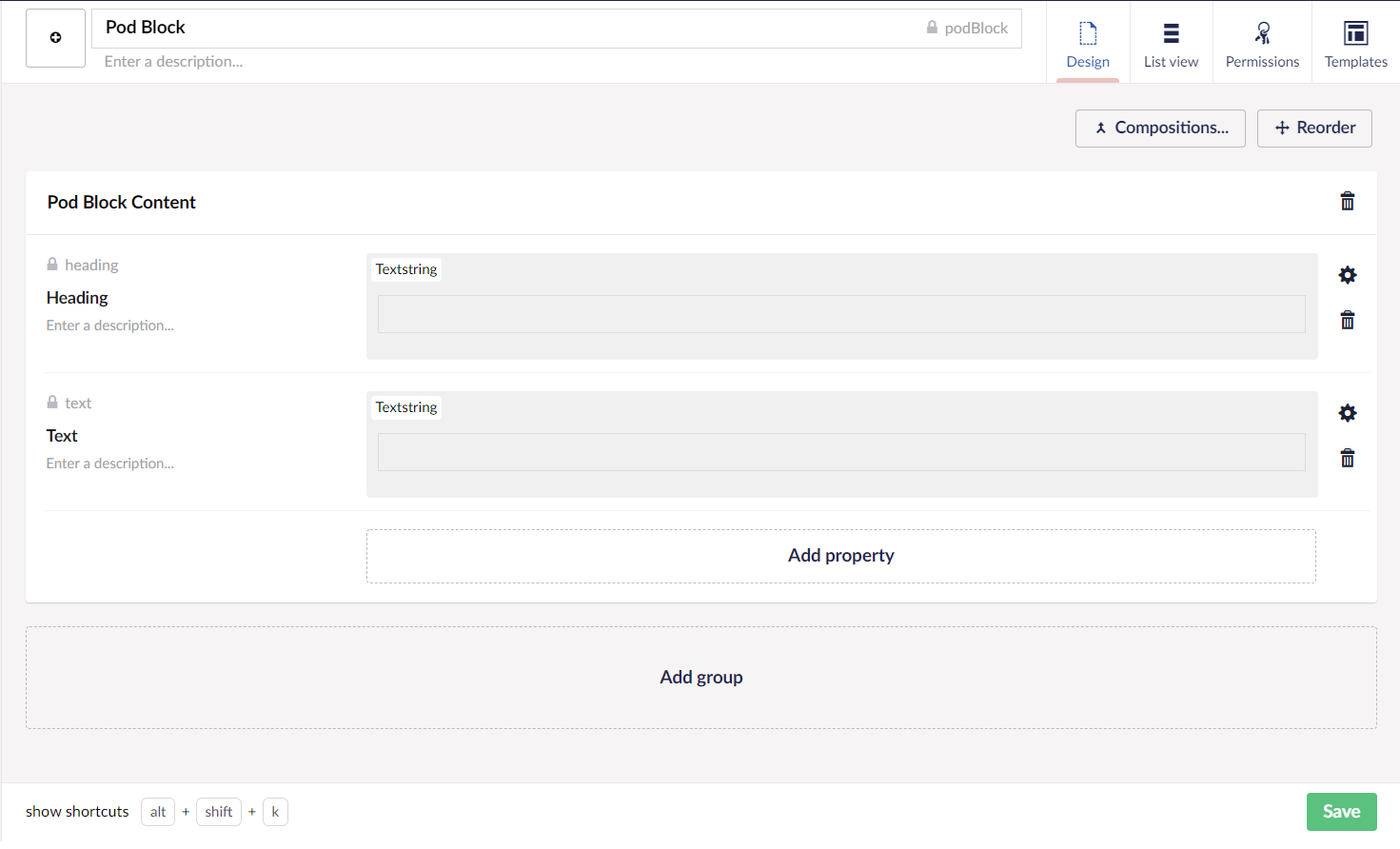Delete the Heading property
The height and width of the screenshot is (849, 1400).
click(x=1347, y=321)
